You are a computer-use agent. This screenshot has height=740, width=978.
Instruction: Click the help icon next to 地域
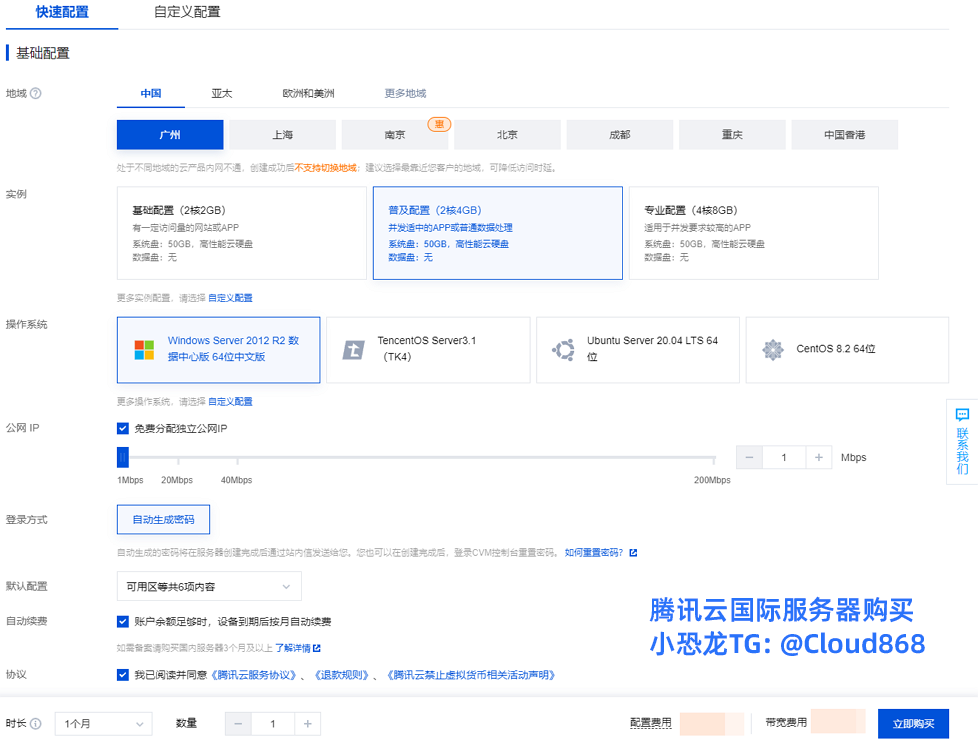36,94
